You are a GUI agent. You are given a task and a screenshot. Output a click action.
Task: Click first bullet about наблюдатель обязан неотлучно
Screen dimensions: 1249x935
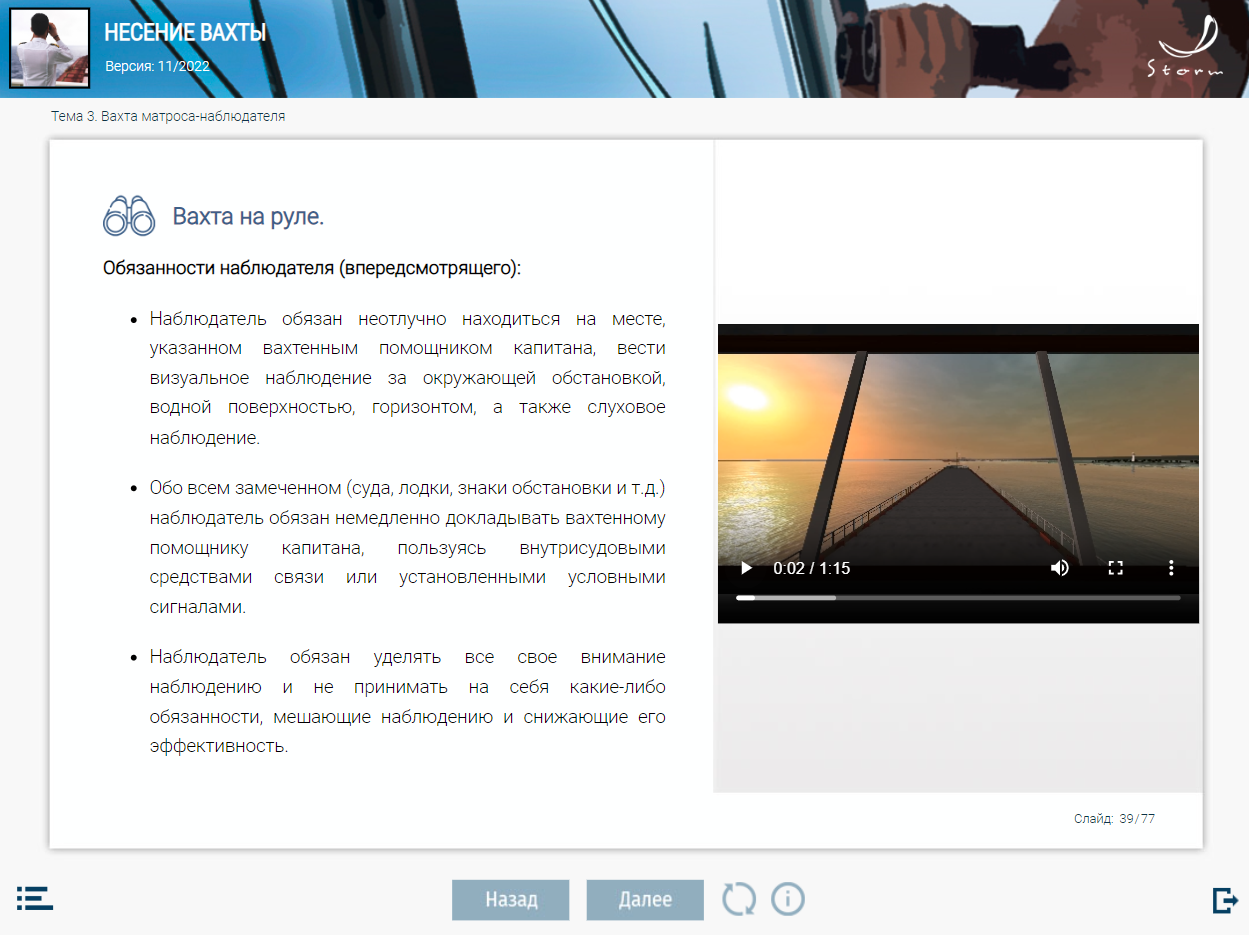pyautogui.click(x=407, y=378)
